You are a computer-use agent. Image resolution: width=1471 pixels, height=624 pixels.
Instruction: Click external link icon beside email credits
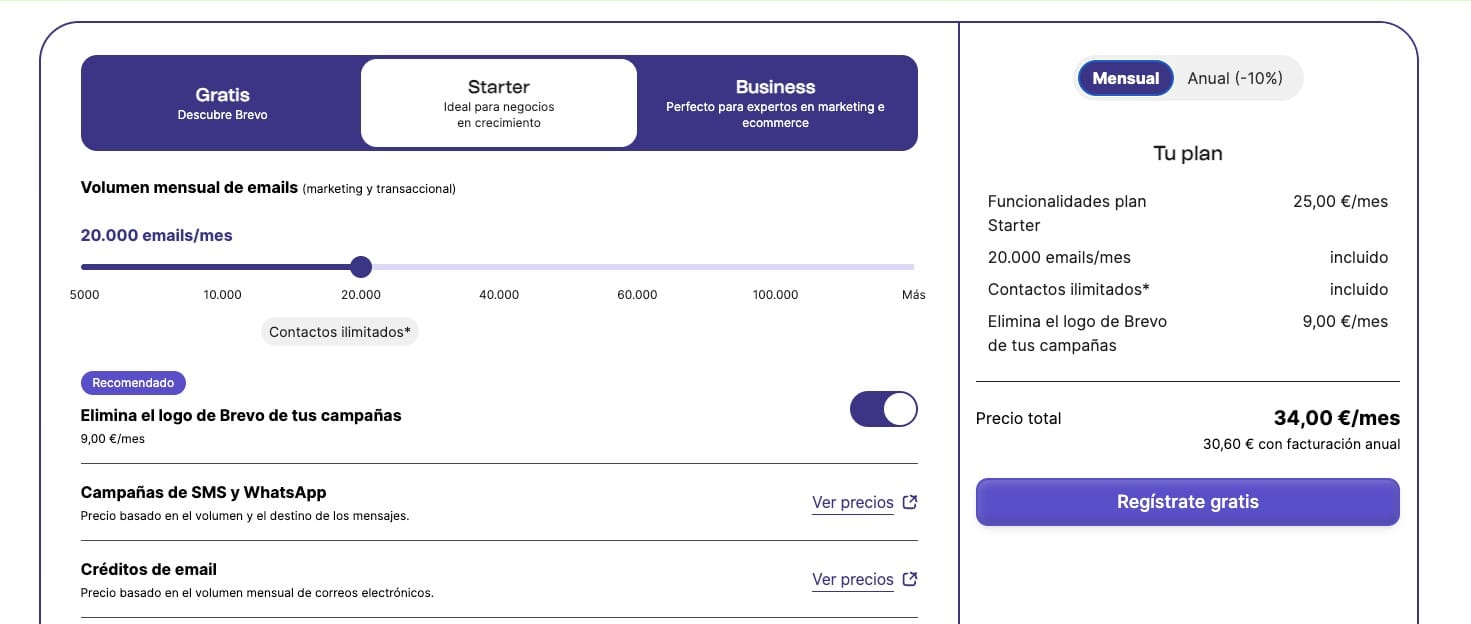click(910, 579)
